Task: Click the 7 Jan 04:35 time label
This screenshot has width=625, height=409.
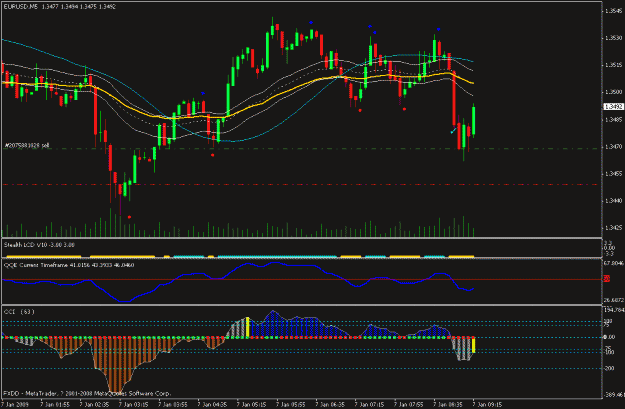Action: [212, 405]
